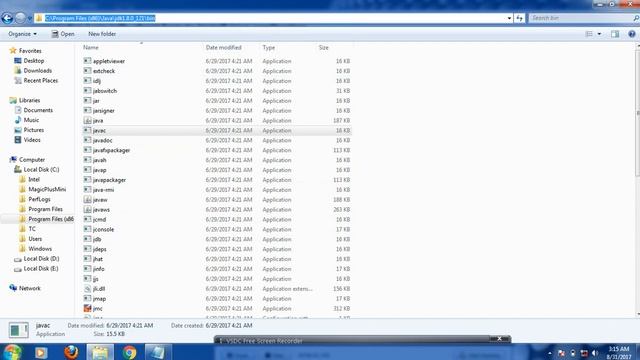Sort by the Name column header
640x360 pixels.
tap(91, 47)
